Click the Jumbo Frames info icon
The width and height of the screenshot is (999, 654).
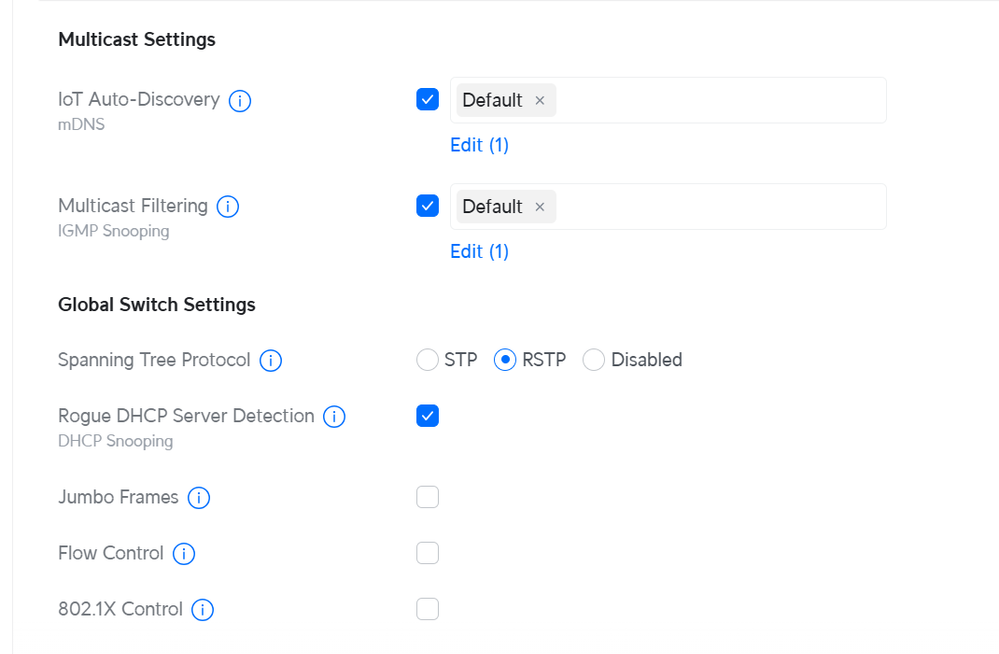pyautogui.click(x=199, y=498)
